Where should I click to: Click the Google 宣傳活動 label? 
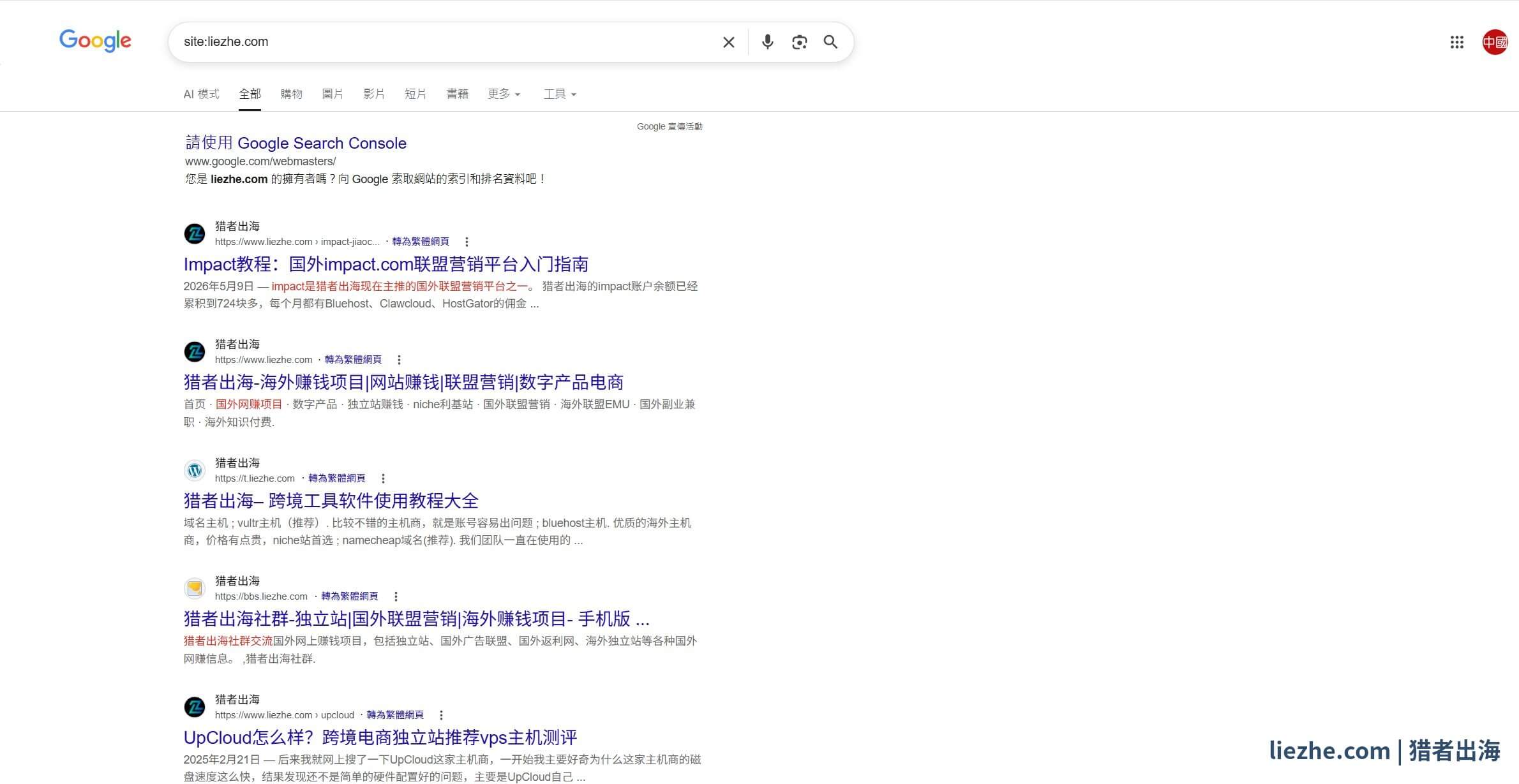tap(670, 126)
